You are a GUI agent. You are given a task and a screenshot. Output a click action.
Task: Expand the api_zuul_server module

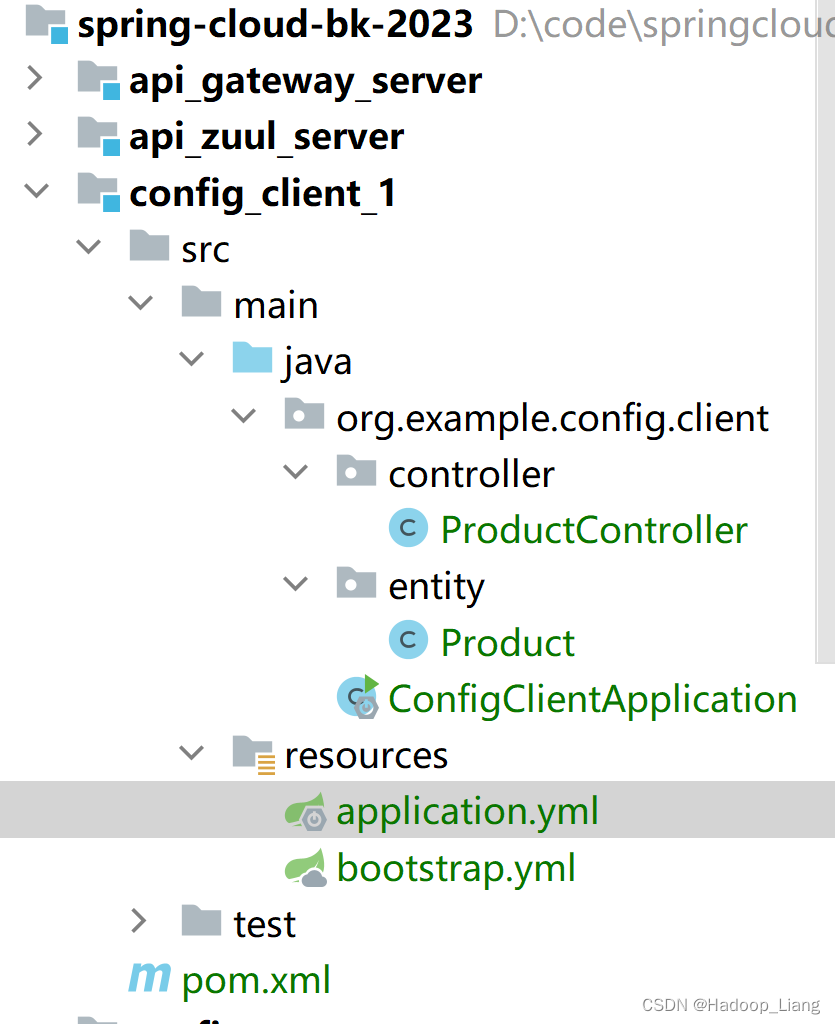(35, 134)
